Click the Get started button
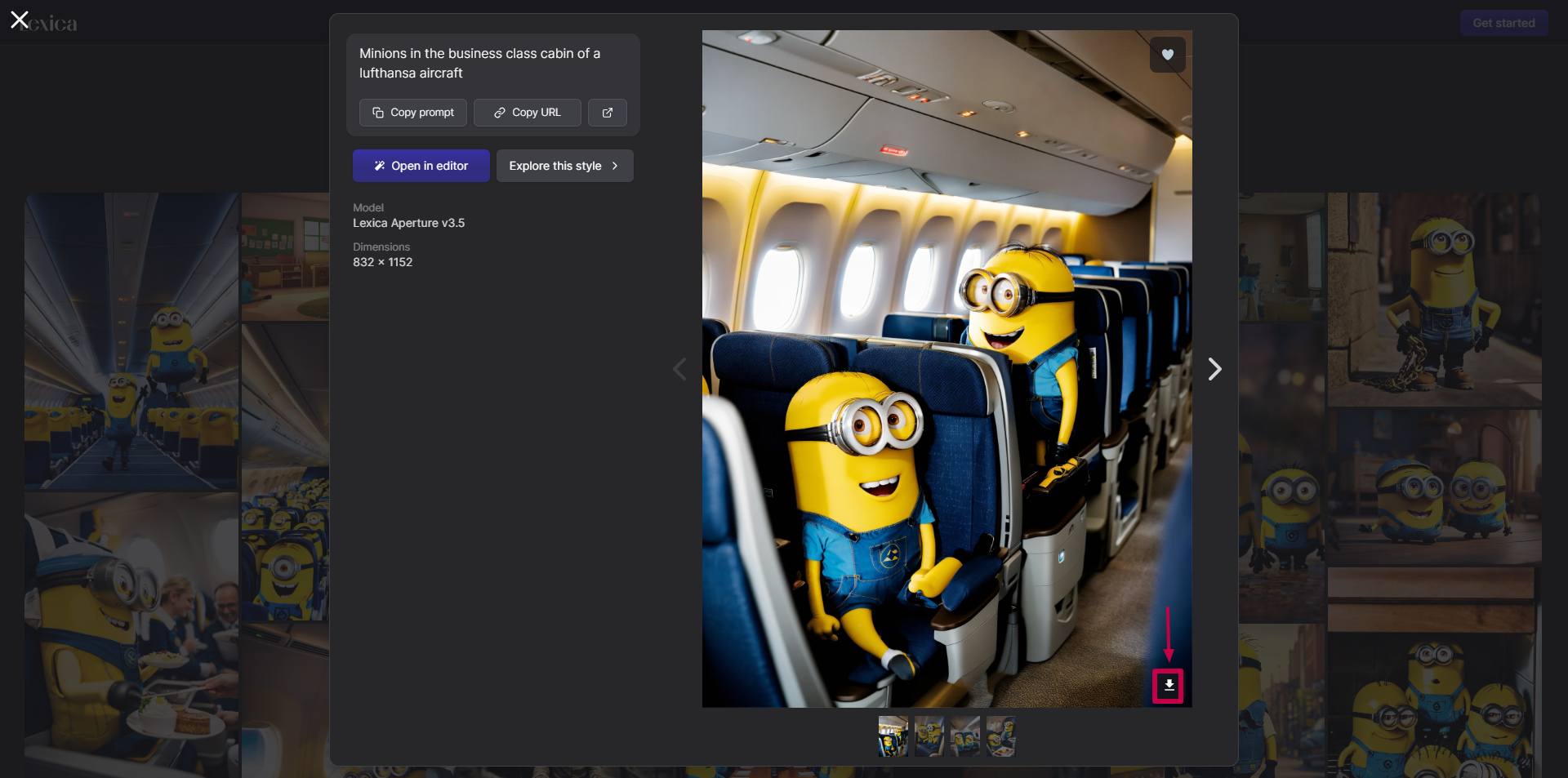Screen dimensions: 1568x778 point(1503,23)
